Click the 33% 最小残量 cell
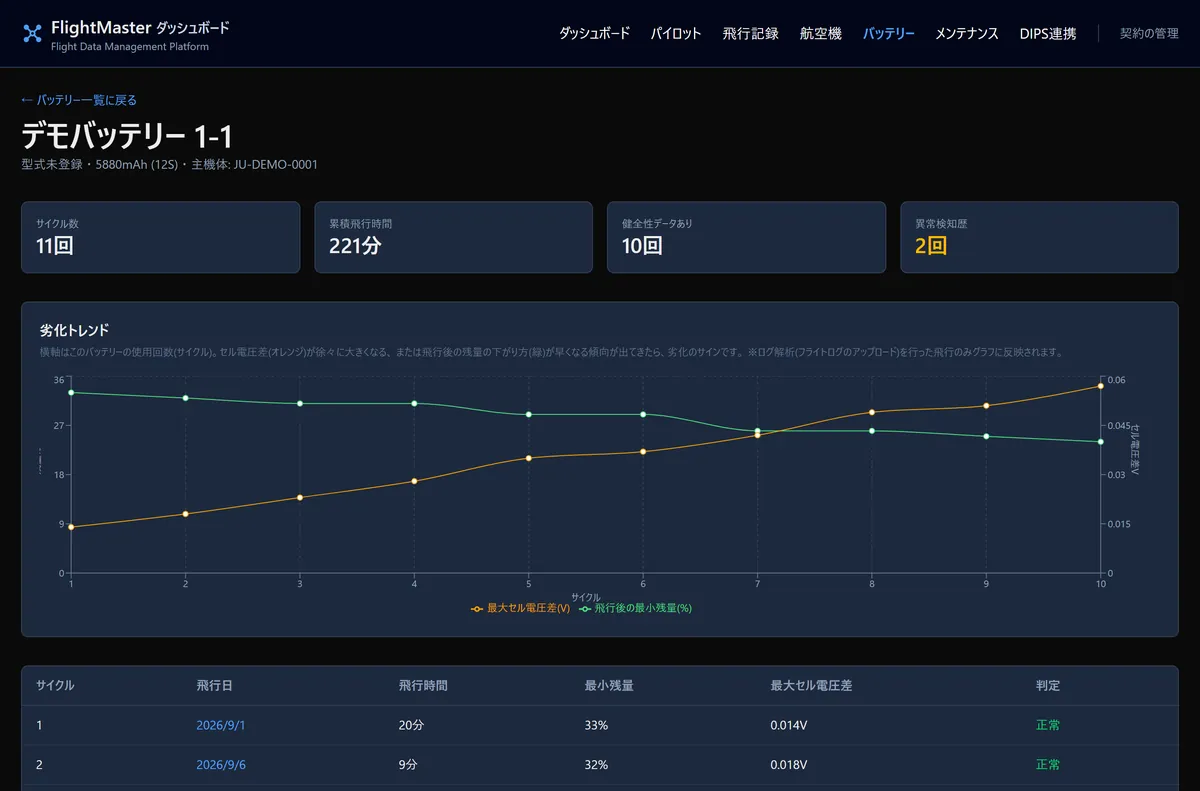The height and width of the screenshot is (791, 1200). point(596,725)
